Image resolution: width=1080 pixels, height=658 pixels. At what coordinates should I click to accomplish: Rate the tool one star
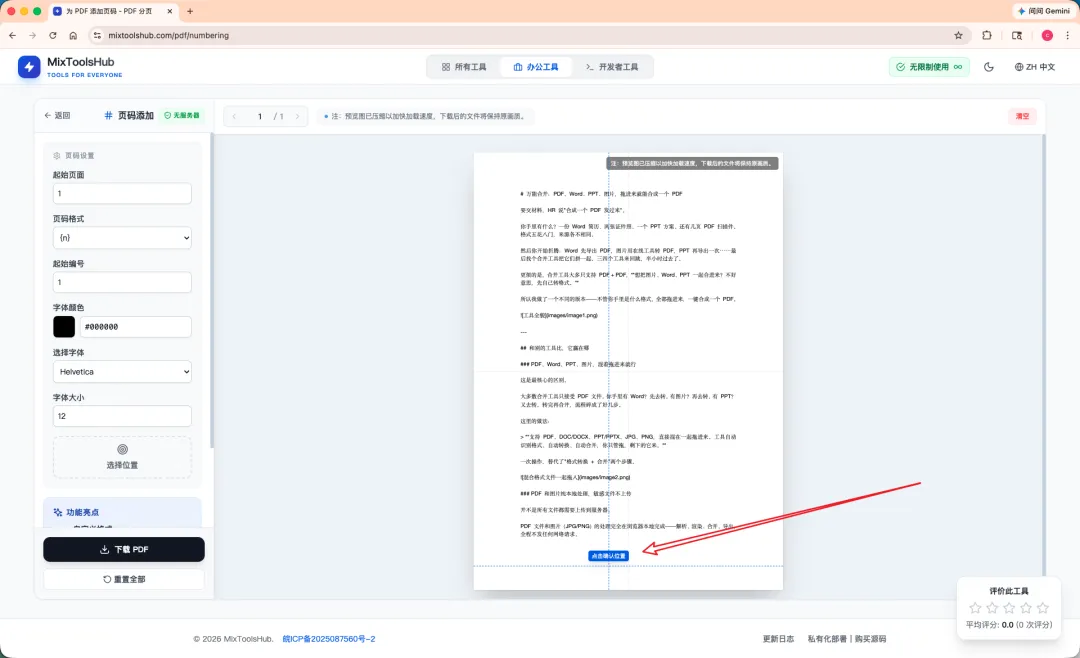(975, 608)
